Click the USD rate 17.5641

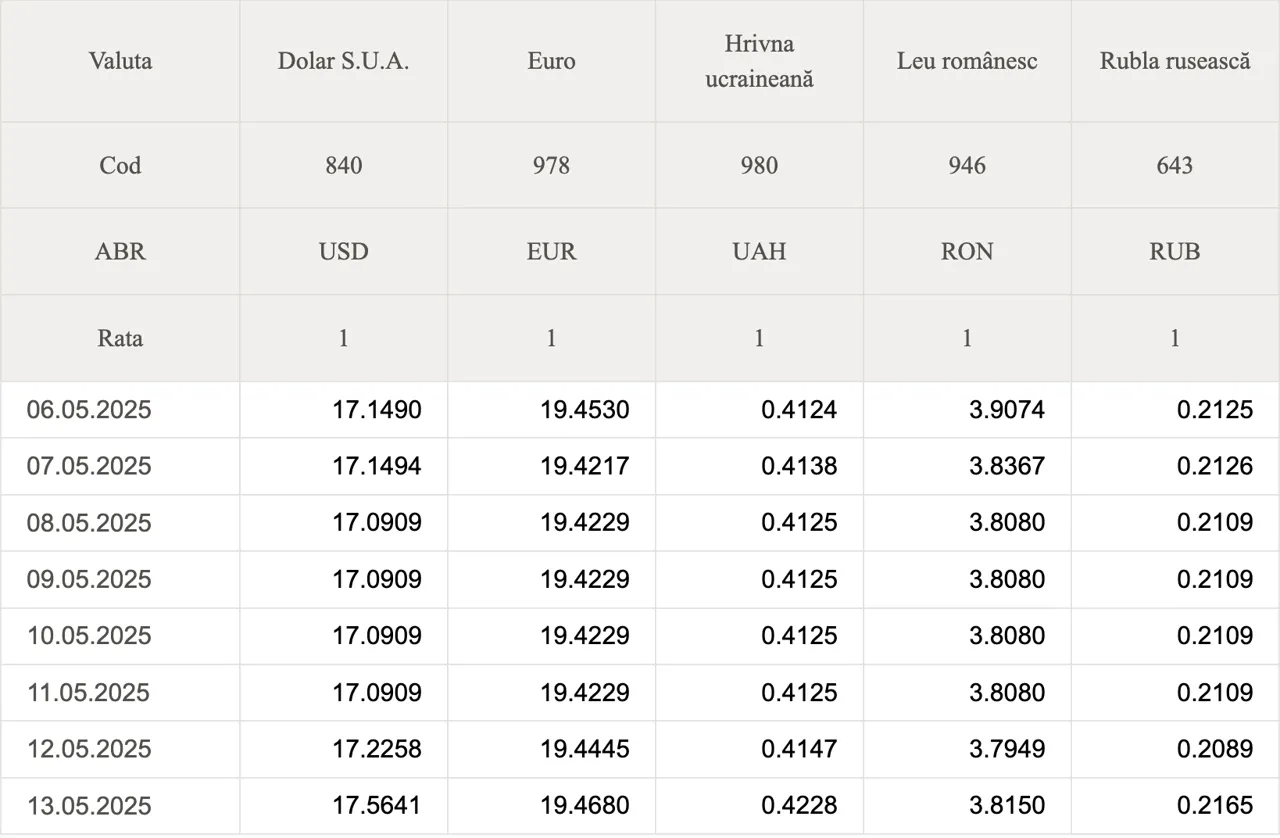pos(377,806)
